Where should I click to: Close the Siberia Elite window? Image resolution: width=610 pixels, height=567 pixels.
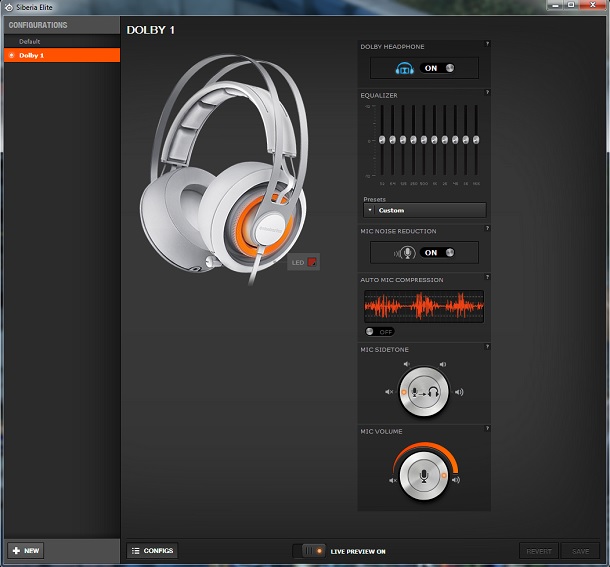[592, 5]
